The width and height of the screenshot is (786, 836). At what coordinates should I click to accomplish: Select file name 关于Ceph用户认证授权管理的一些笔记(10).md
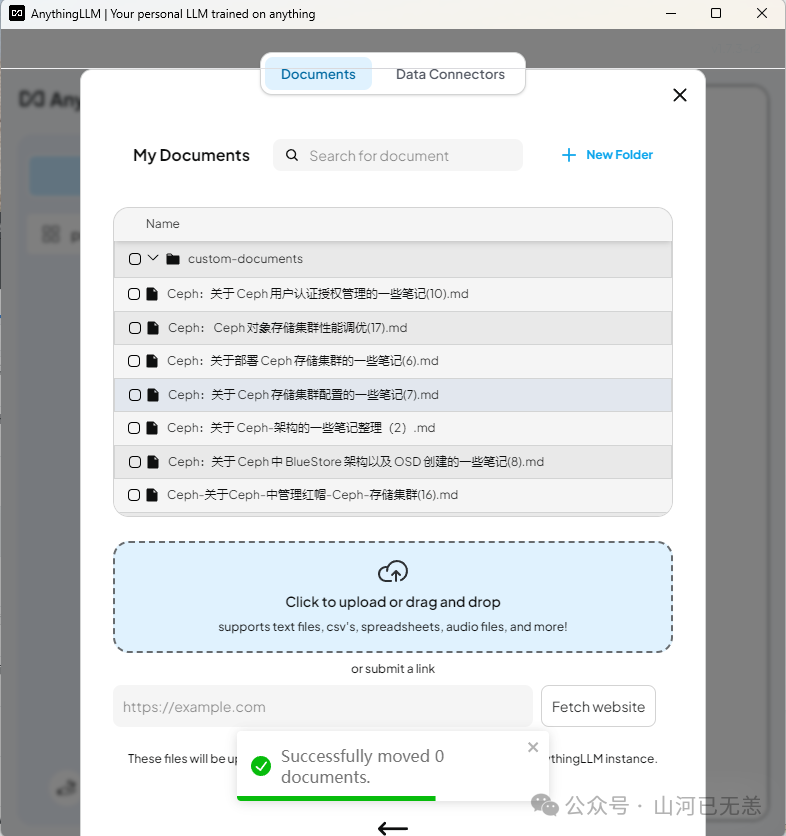pos(318,294)
